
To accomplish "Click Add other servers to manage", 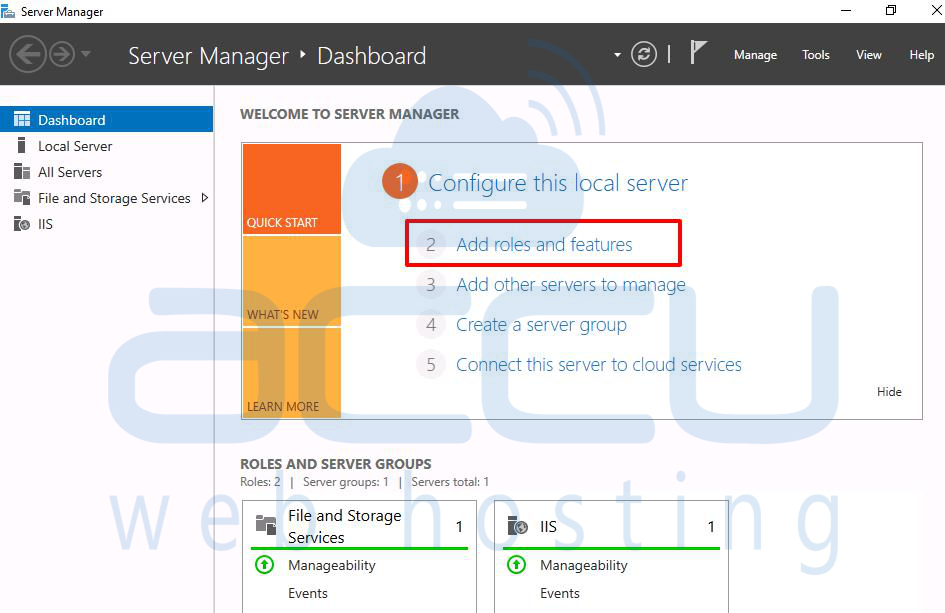I will [x=571, y=284].
